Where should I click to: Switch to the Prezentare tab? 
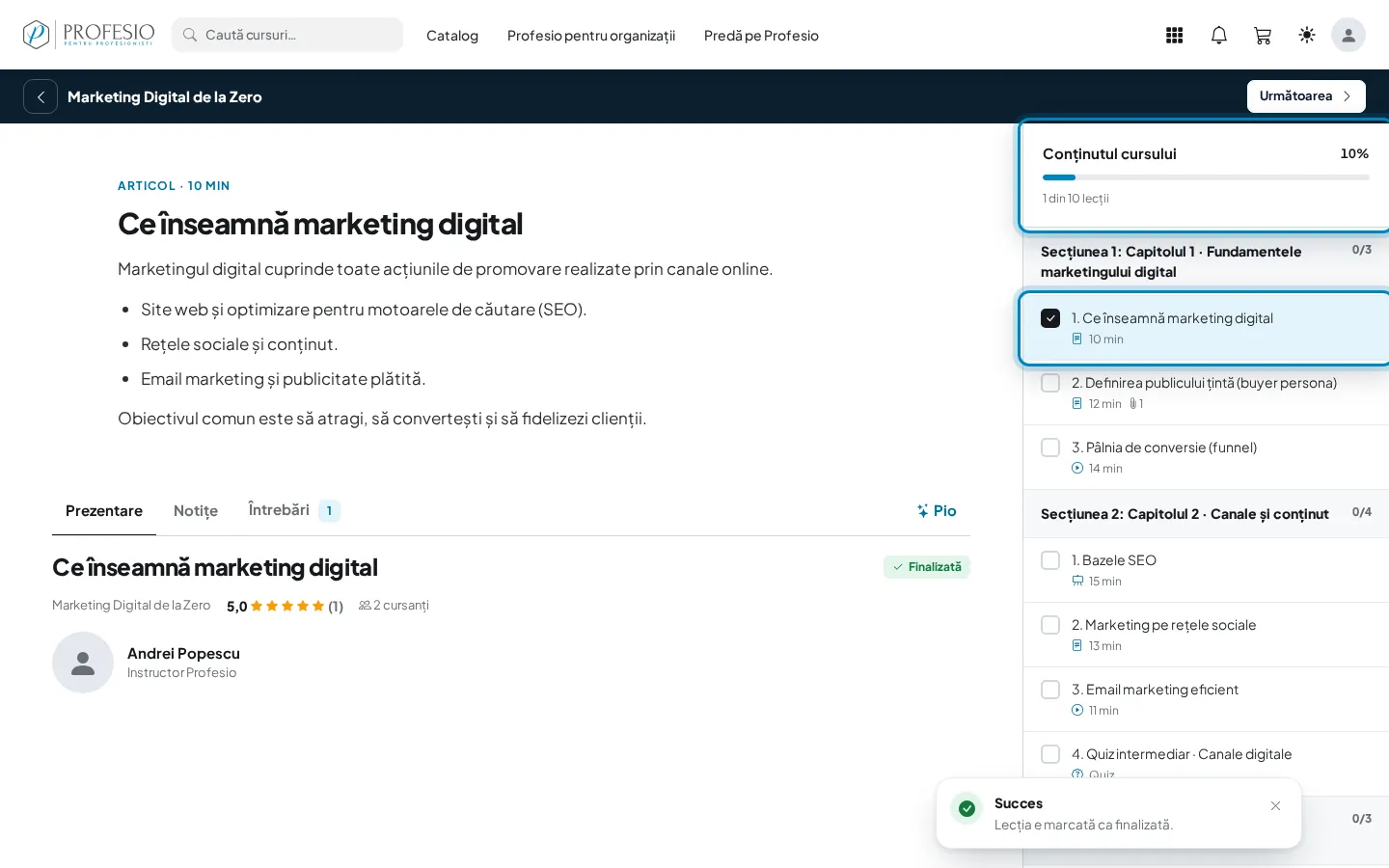coord(104,511)
